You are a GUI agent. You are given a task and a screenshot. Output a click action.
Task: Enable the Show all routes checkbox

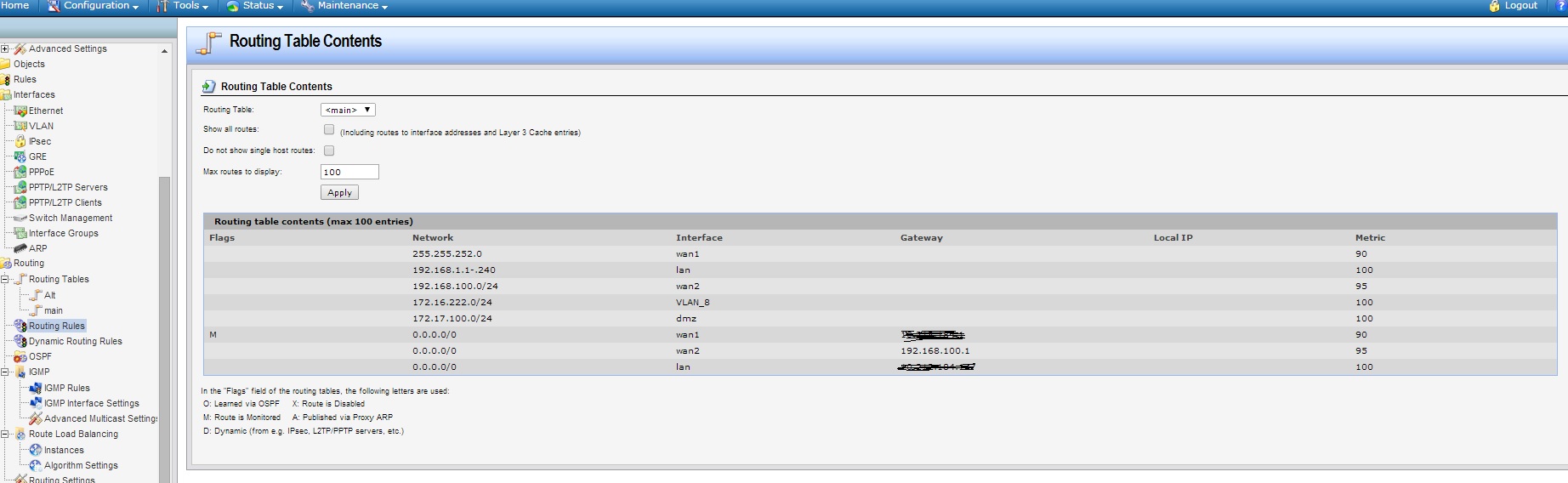[x=329, y=129]
